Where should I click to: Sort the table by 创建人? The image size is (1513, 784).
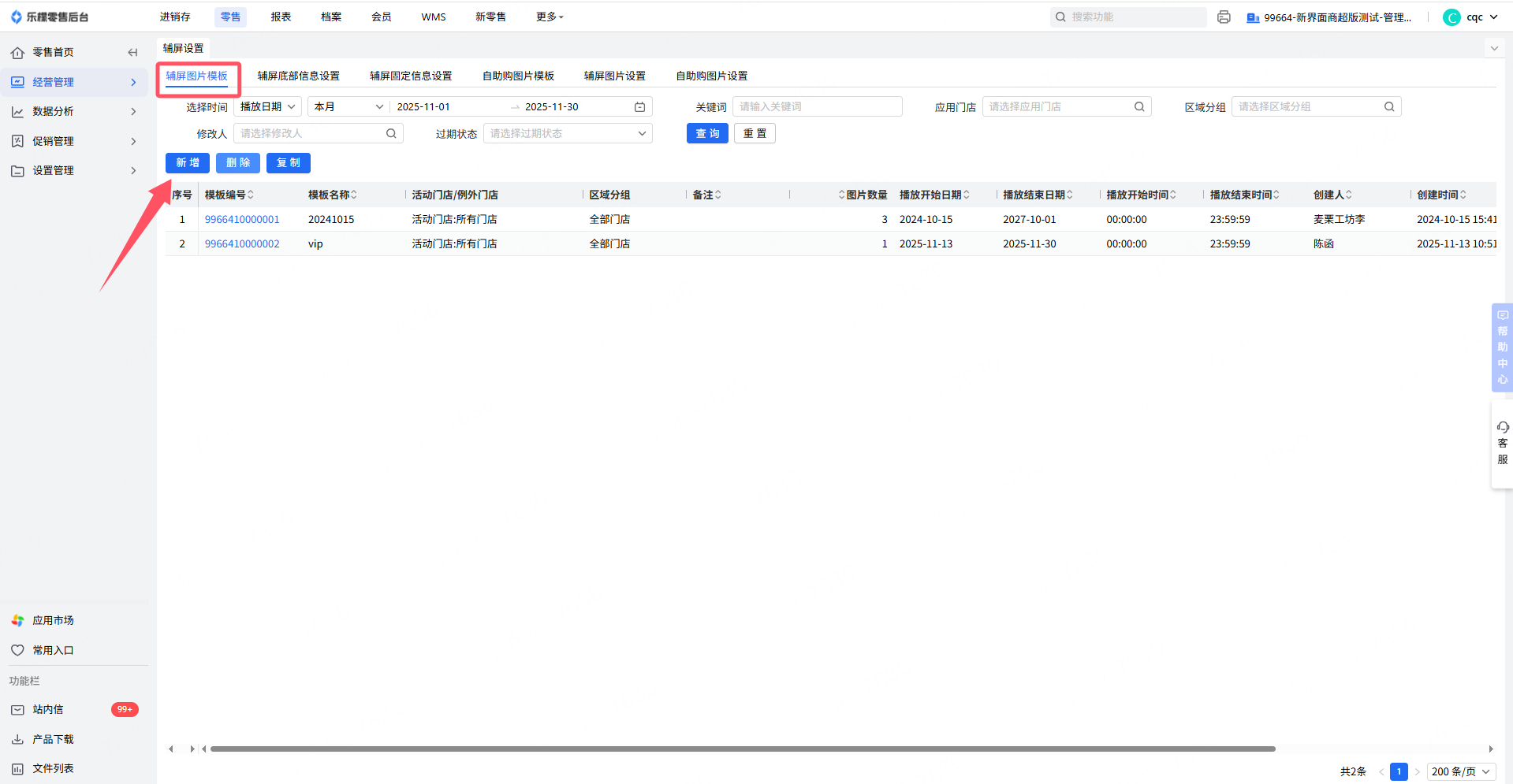click(1349, 195)
